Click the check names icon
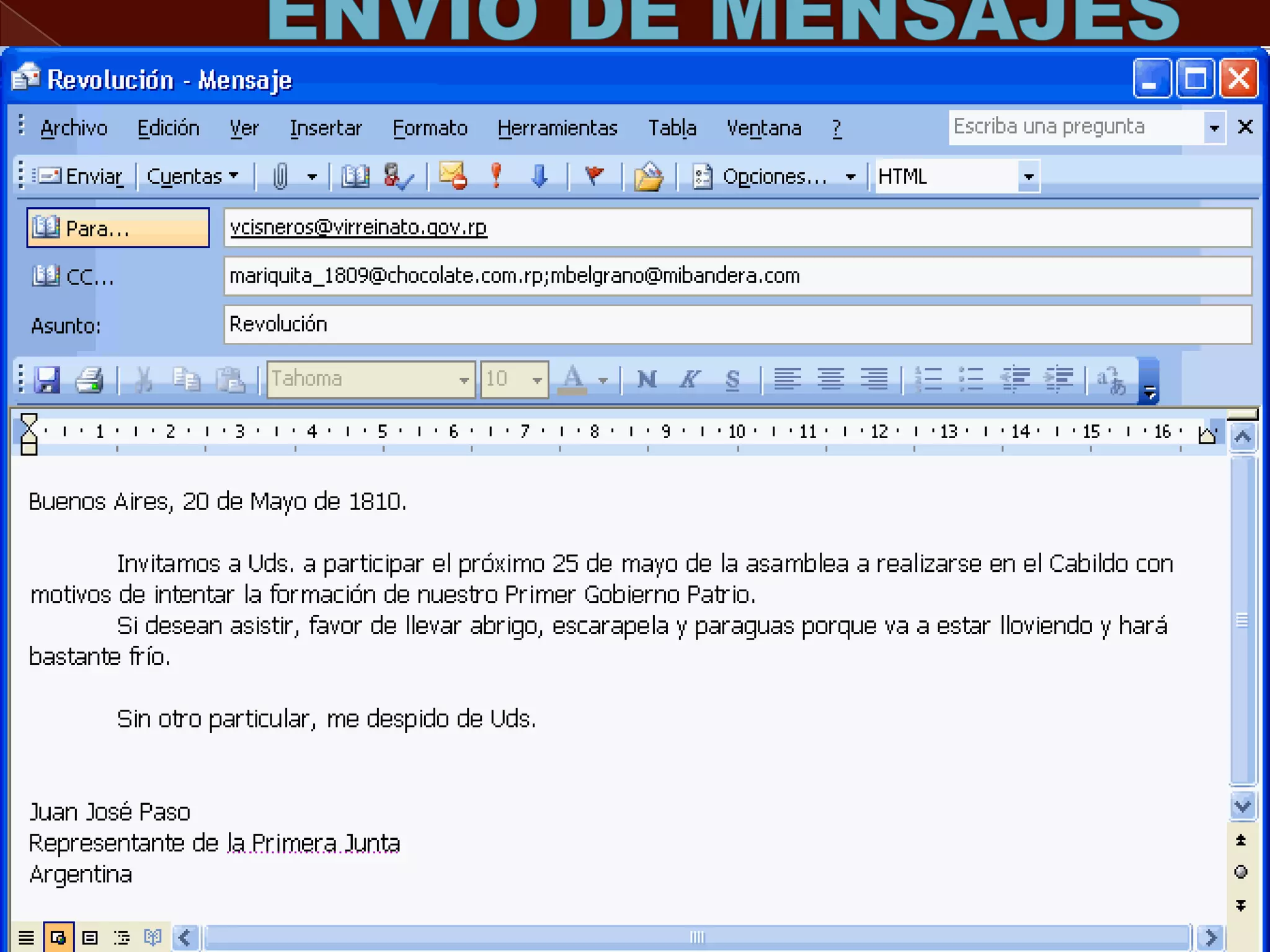Viewport: 1270px width, 952px height. [397, 177]
